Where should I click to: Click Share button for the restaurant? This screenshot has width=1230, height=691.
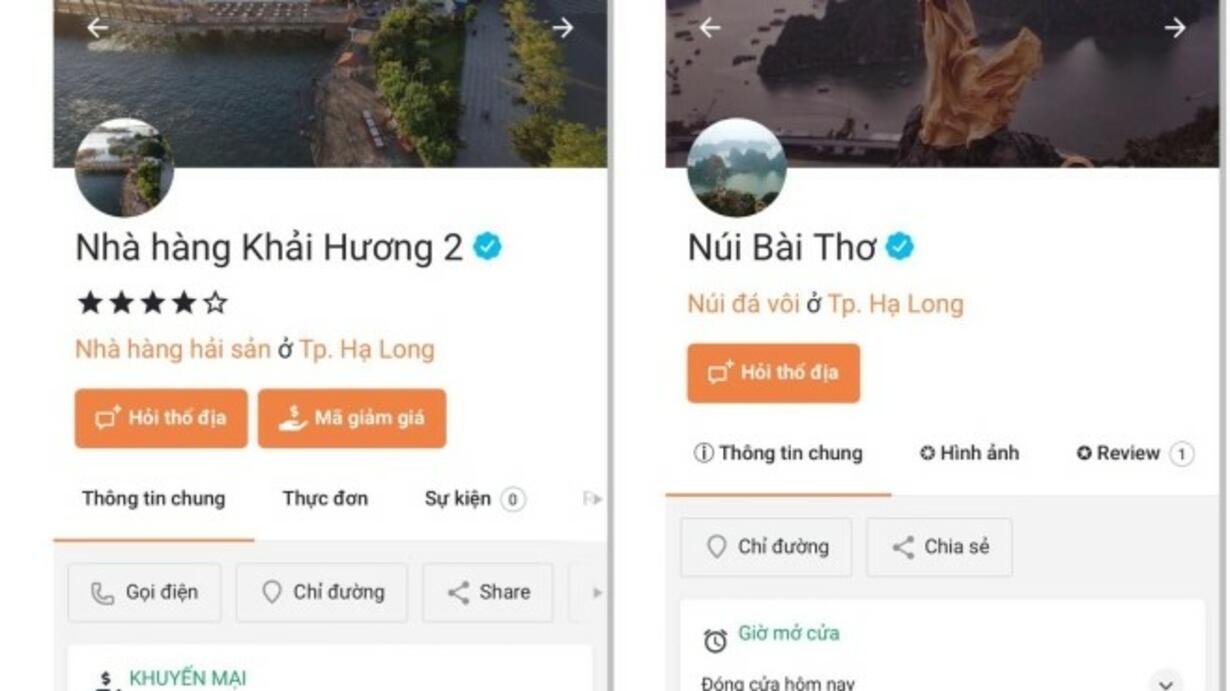[488, 592]
